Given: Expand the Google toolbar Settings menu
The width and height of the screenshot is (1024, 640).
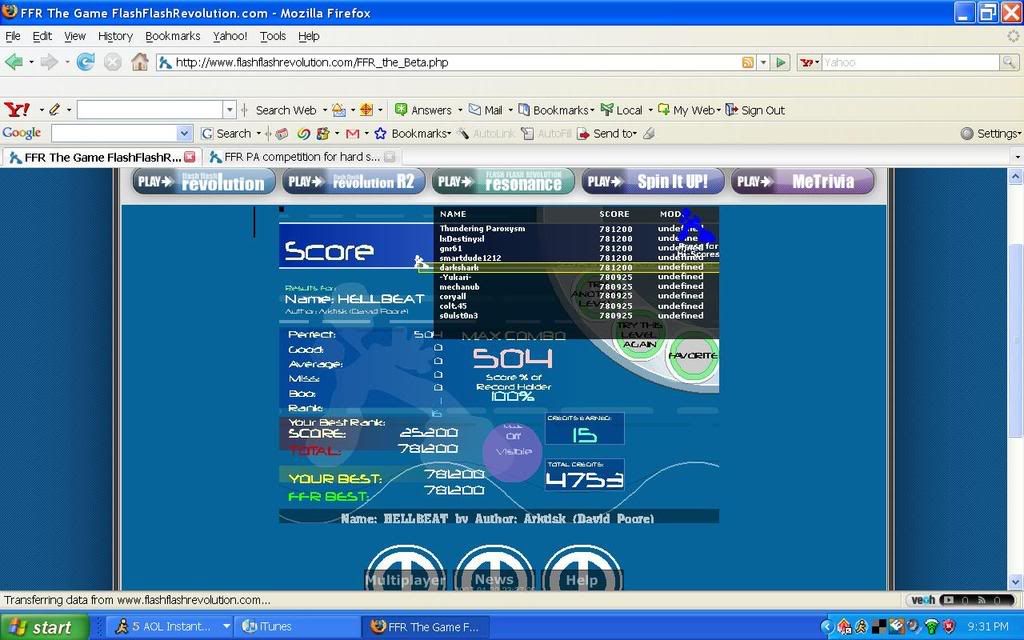Looking at the screenshot, I should pyautogui.click(x=991, y=133).
